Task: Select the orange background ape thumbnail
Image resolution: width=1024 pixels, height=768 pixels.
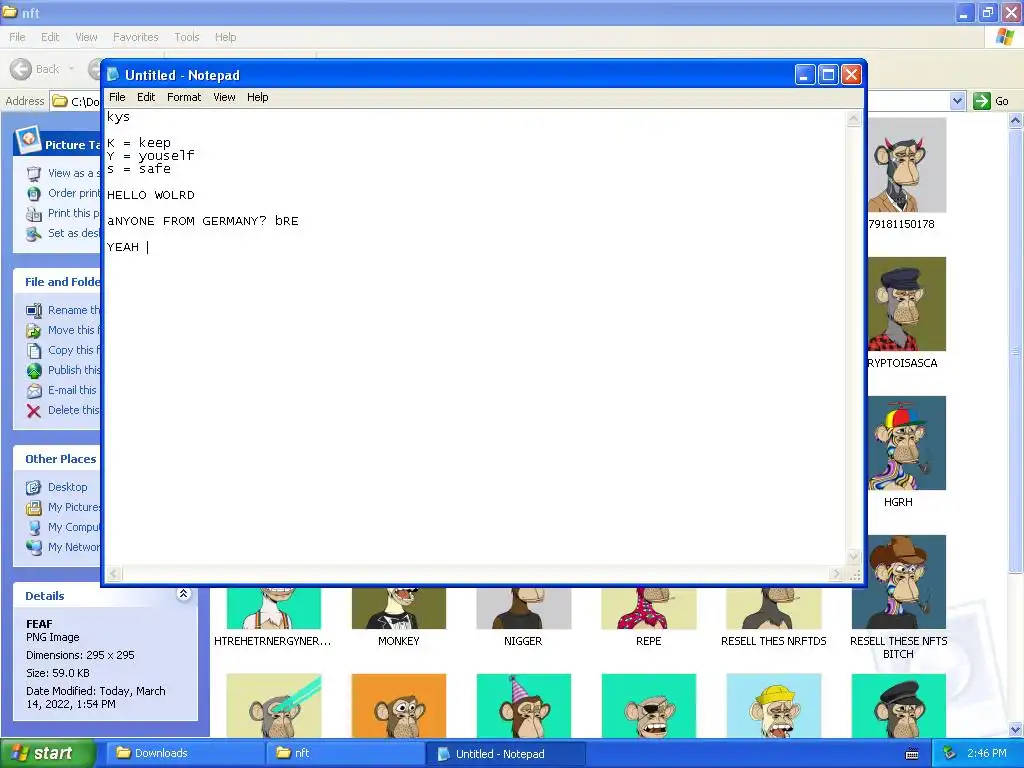Action: click(x=398, y=705)
